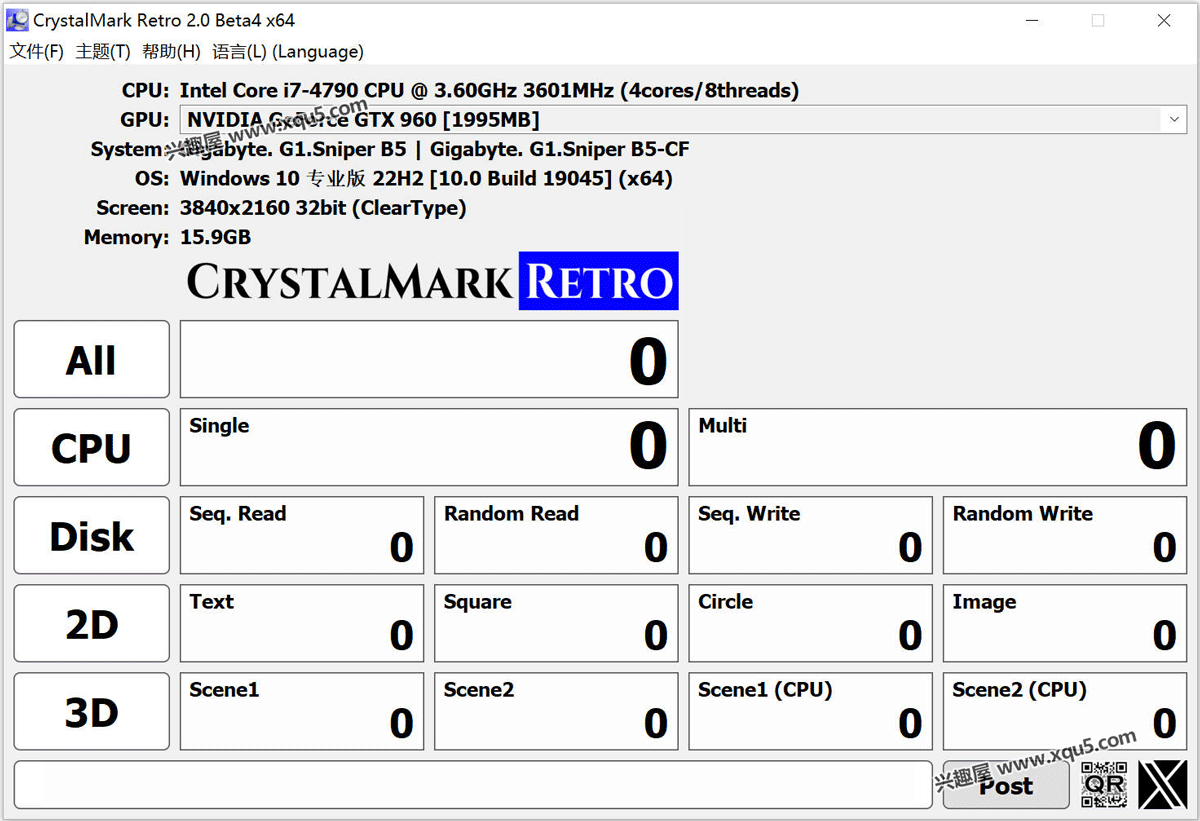The image size is (1200, 821).
Task: Run the All benchmark
Action: tap(92, 360)
